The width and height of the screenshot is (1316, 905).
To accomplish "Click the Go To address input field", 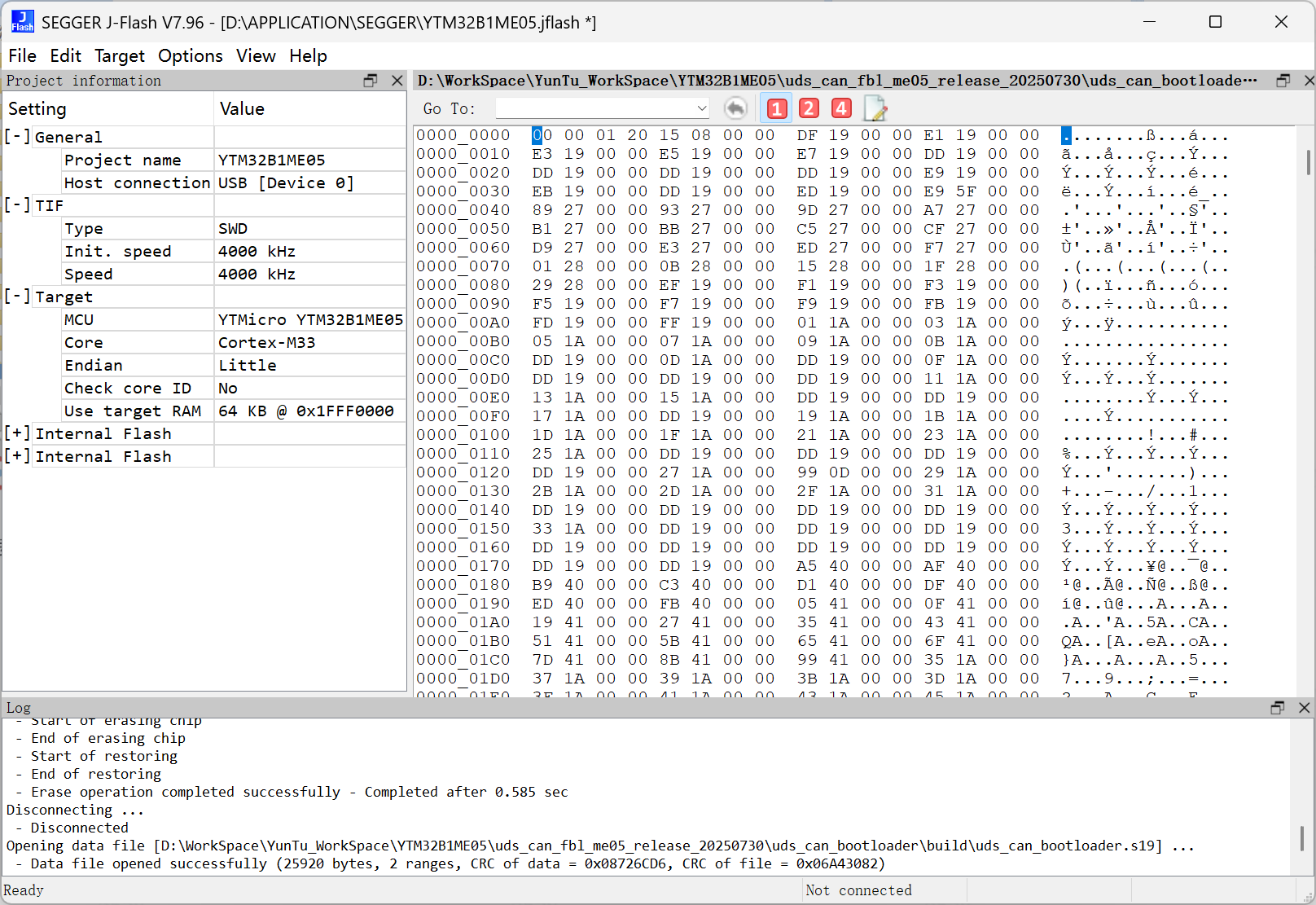I will pos(595,108).
